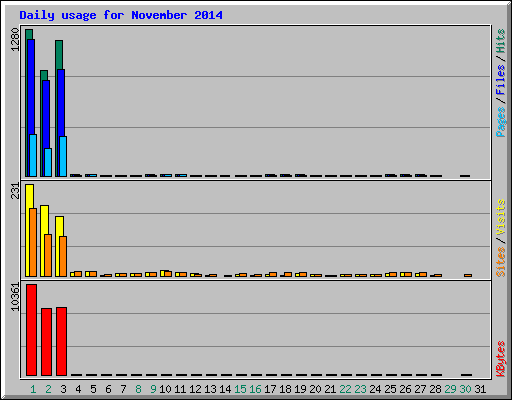Image resolution: width=512 pixels, height=400 pixels.
Task: Click the cyan Pages bar for day 3
Action: tap(63, 156)
